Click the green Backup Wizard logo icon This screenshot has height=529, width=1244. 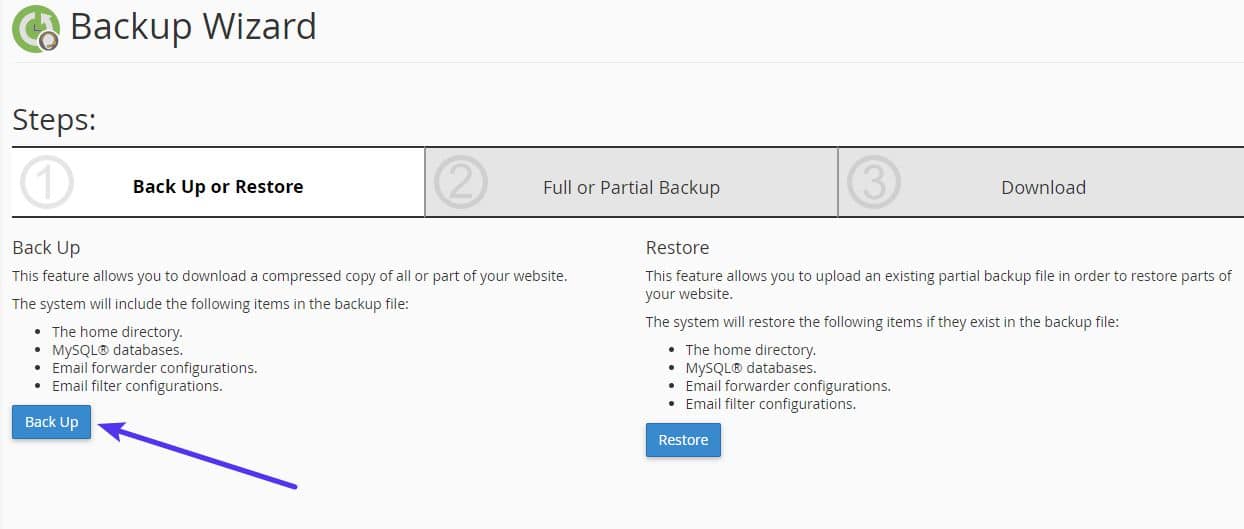point(35,28)
